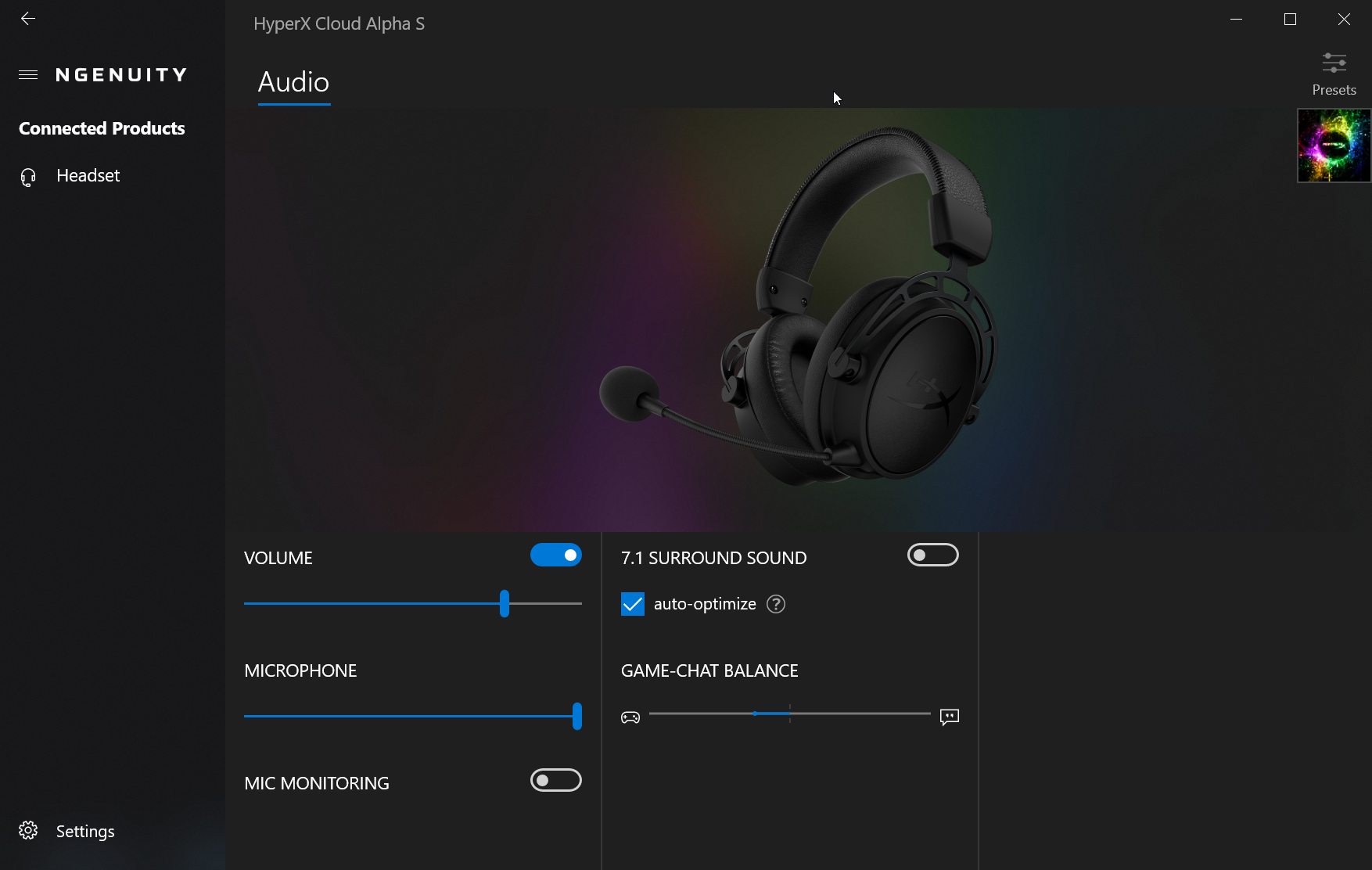Open the Presets sliders icon
The width and height of the screenshot is (1372, 870).
pos(1334,63)
